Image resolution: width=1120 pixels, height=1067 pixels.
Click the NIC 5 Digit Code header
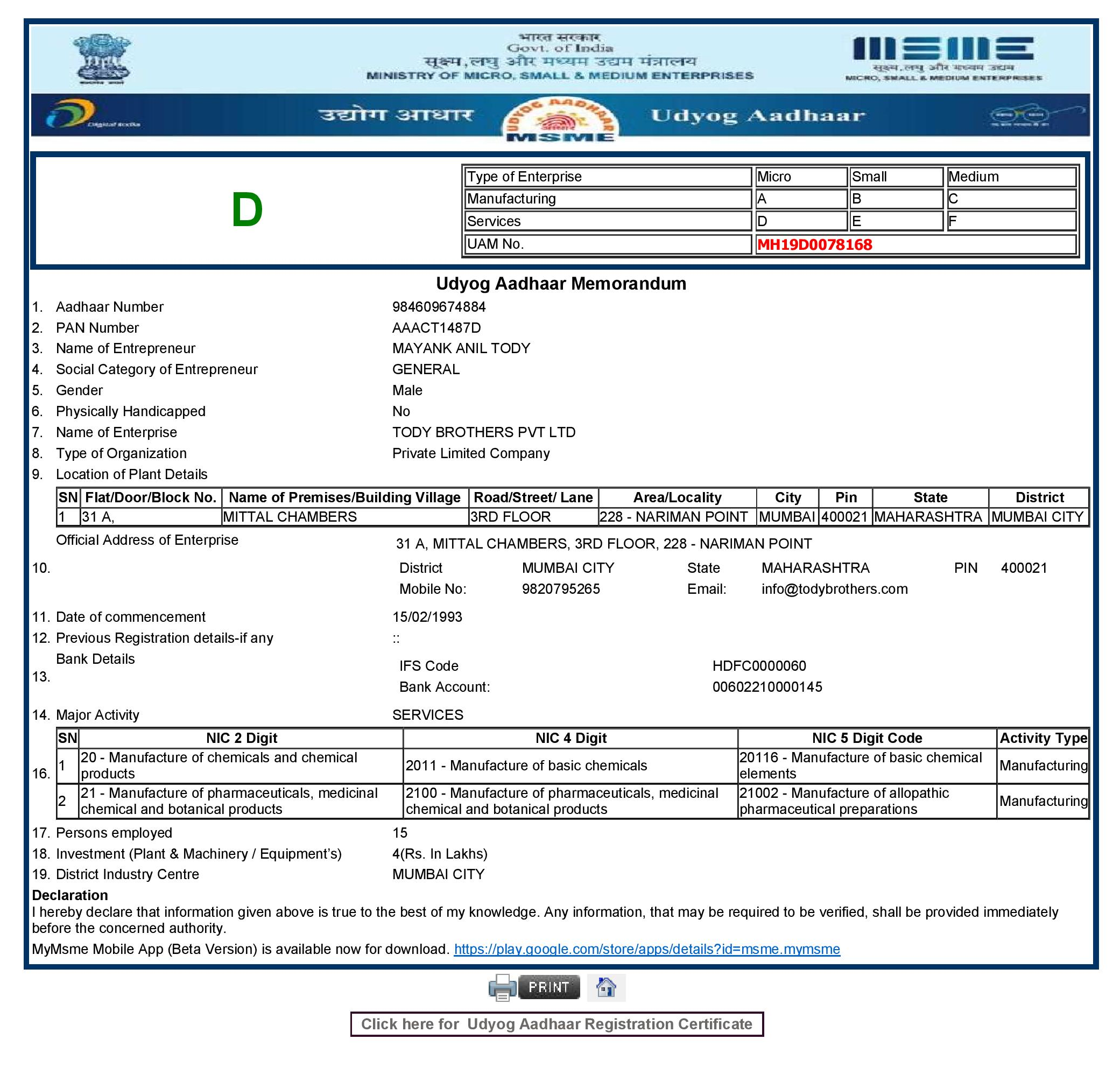coord(867,738)
